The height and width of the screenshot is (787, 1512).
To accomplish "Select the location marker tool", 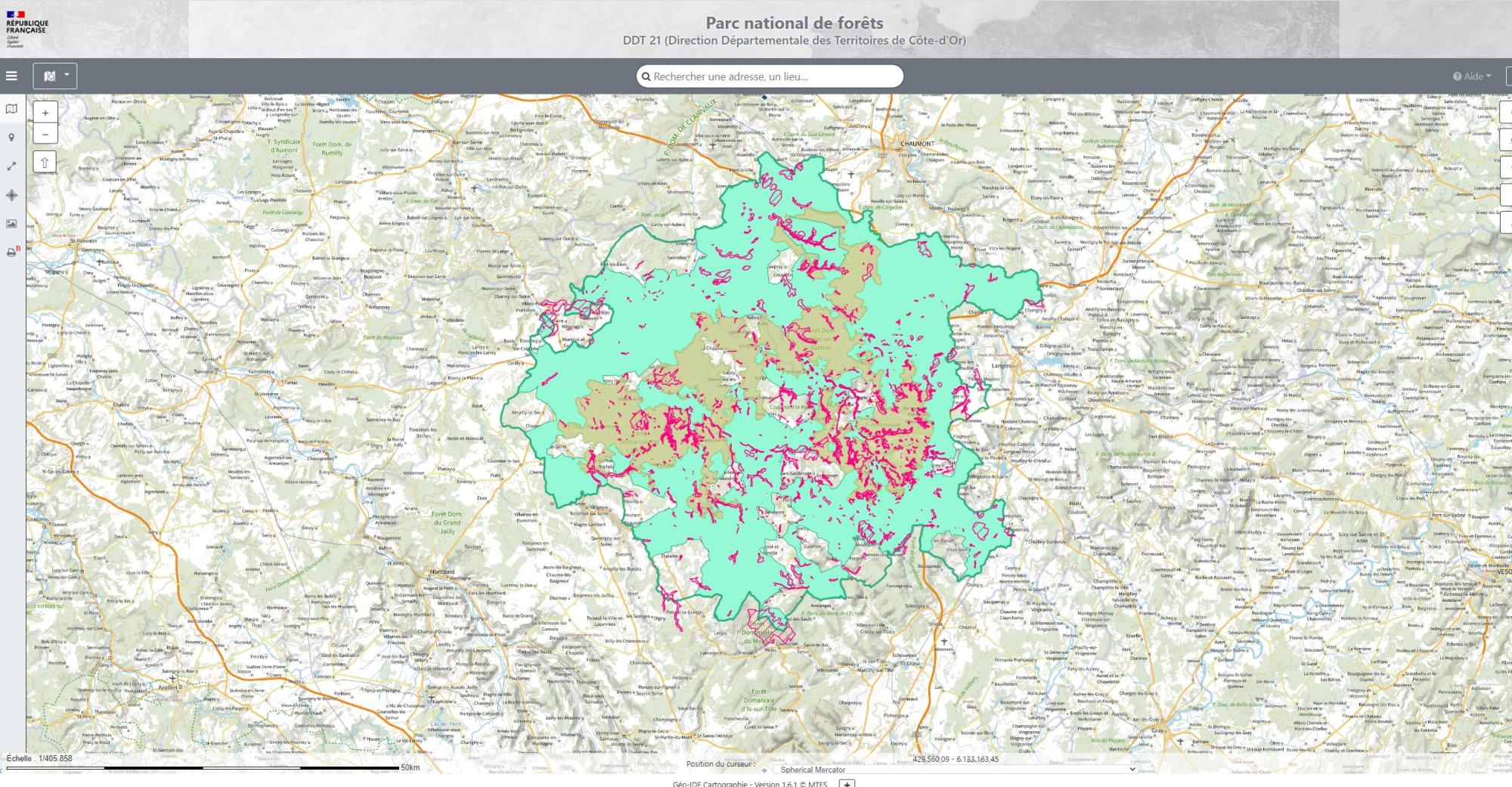I will pos(11,138).
